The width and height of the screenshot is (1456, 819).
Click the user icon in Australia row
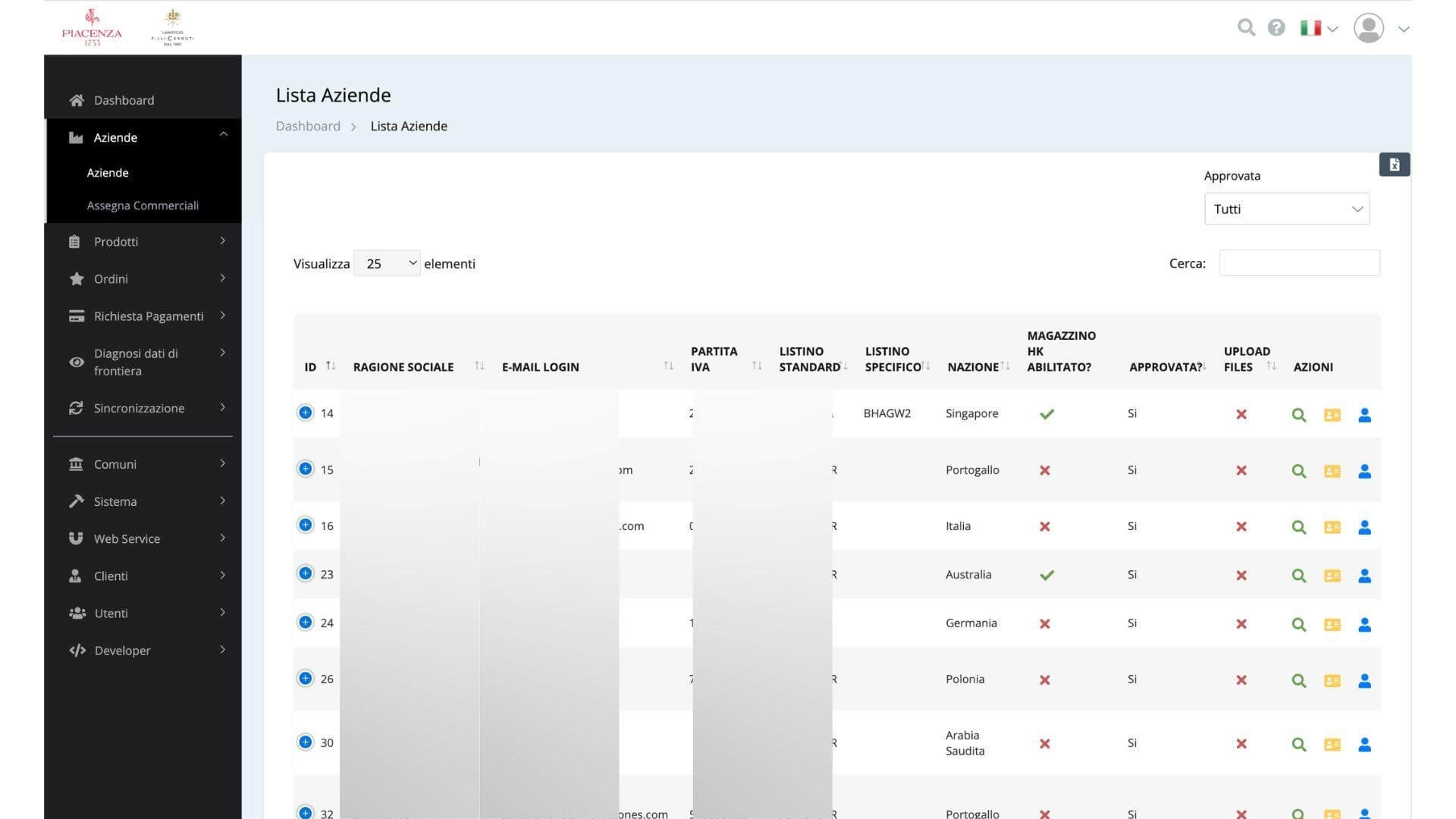1364,576
